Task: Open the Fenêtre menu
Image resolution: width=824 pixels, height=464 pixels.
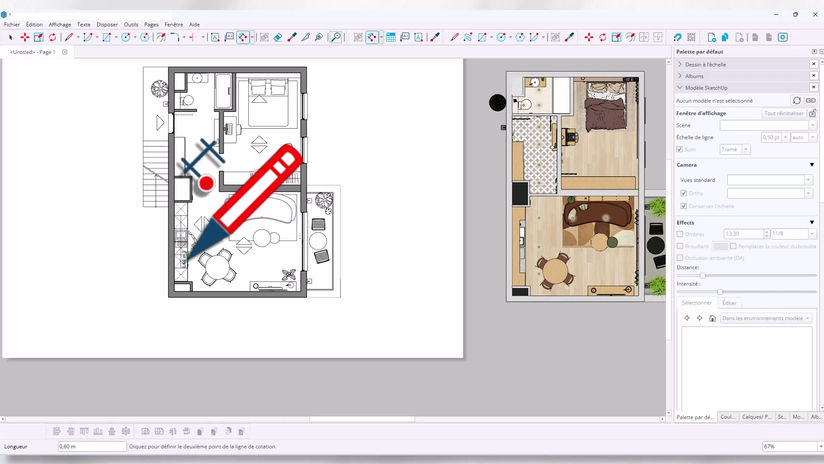Action: click(174, 25)
